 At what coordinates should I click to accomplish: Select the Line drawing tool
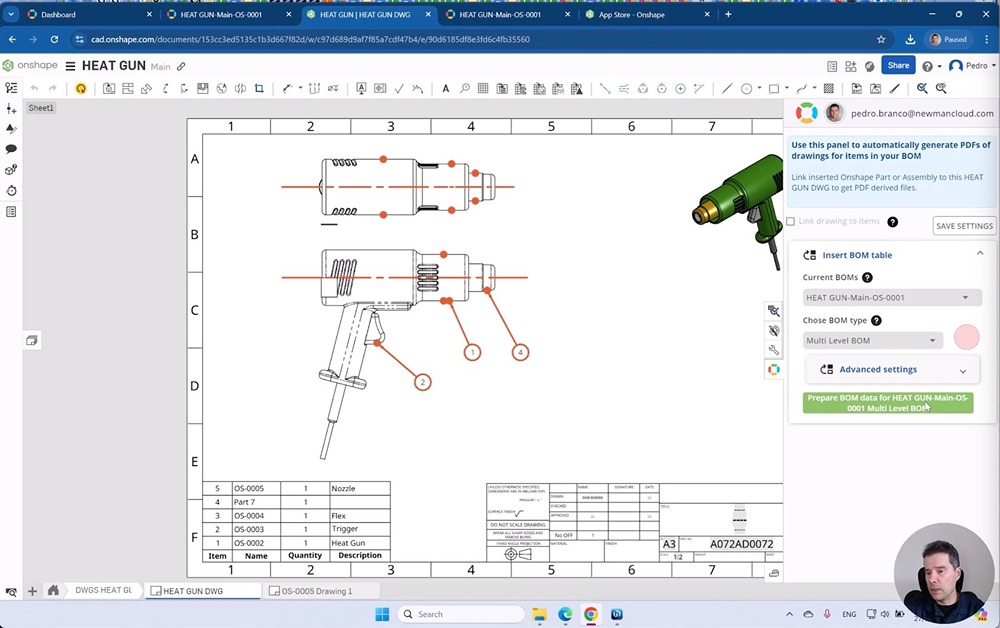(x=727, y=89)
